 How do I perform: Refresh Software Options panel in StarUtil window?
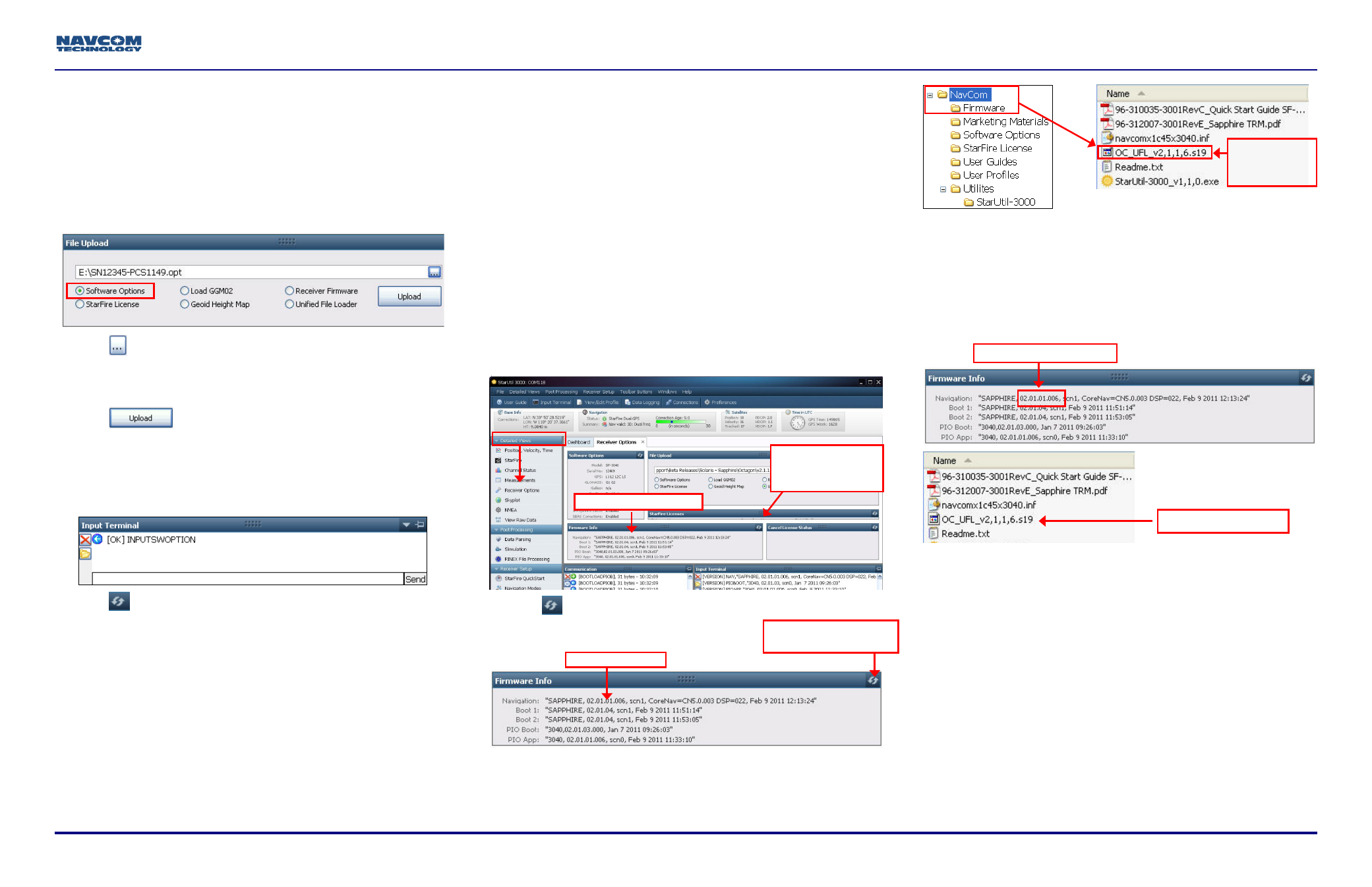pos(640,455)
